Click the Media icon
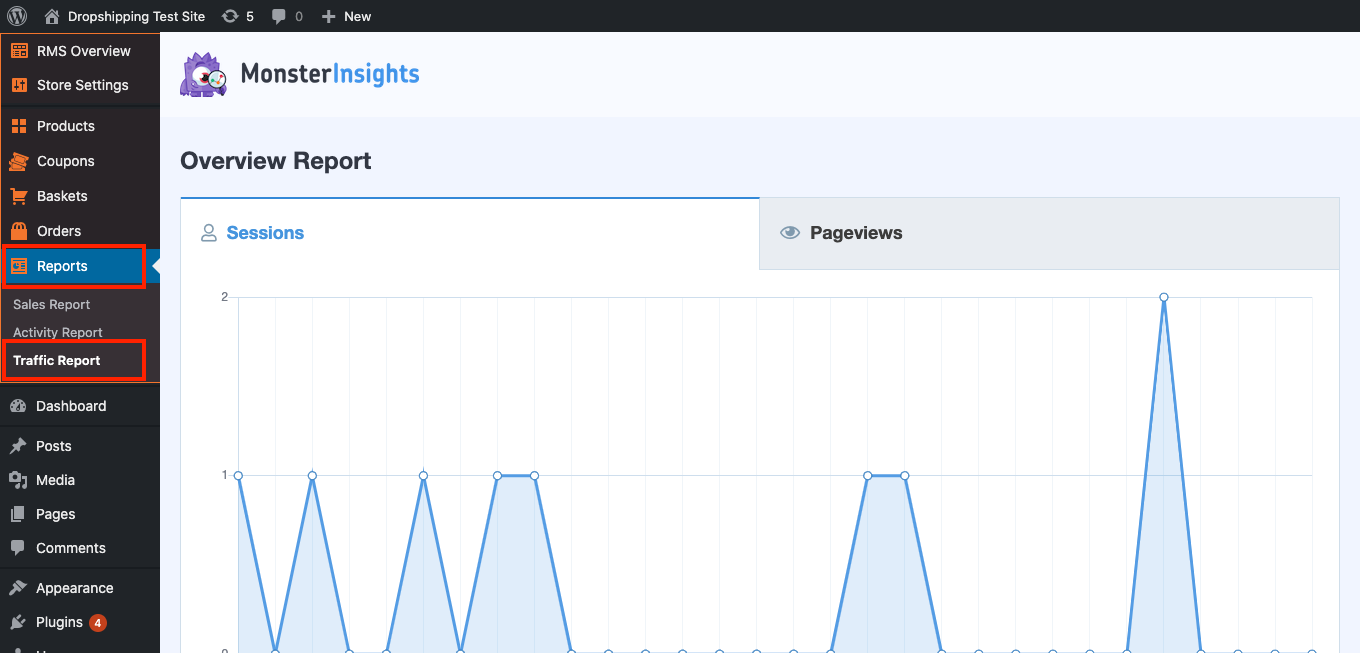 pos(18,480)
